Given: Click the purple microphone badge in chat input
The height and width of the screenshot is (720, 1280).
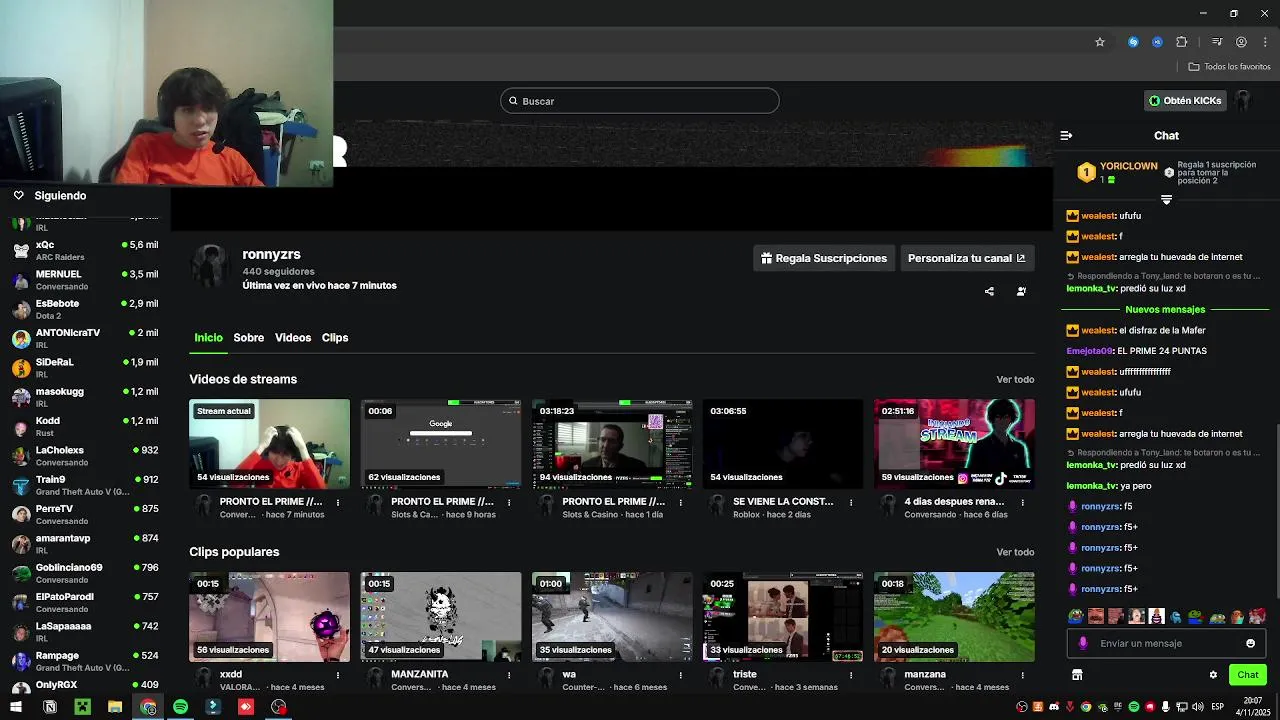Looking at the screenshot, I should click(1083, 643).
